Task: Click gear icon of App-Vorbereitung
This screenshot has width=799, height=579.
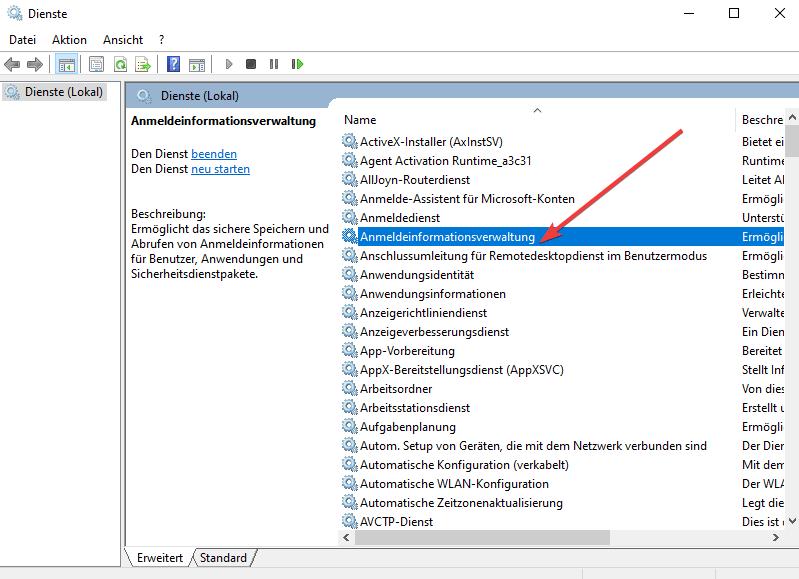Action: pyautogui.click(x=350, y=350)
